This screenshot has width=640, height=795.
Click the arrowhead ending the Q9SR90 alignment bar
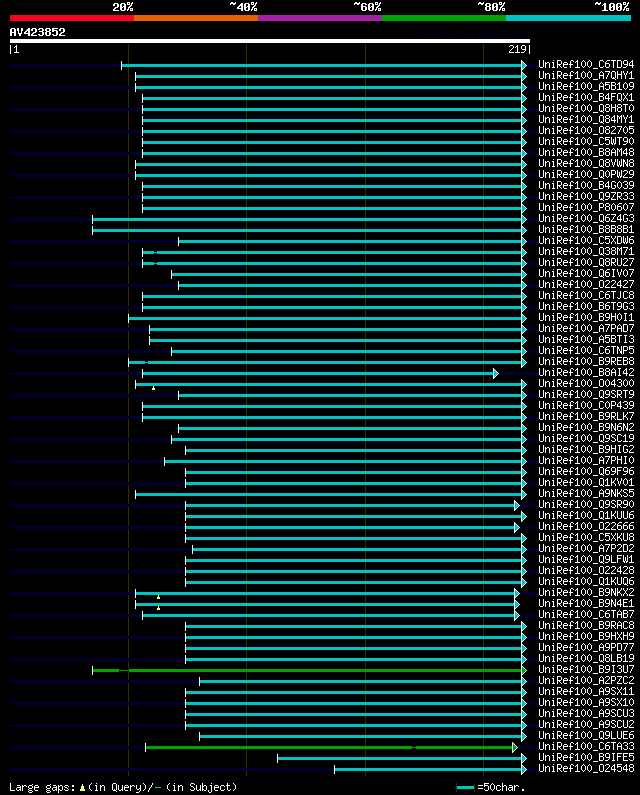[517, 505]
